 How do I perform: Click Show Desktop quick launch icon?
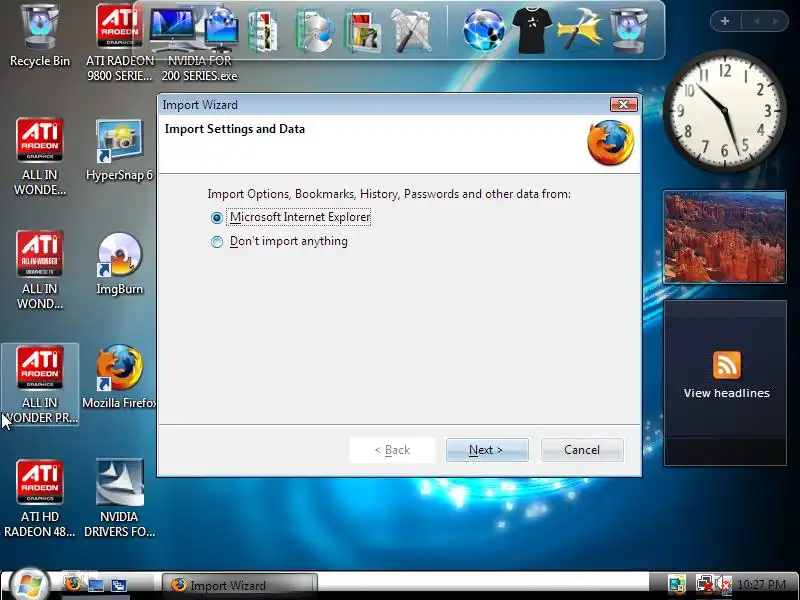point(96,585)
